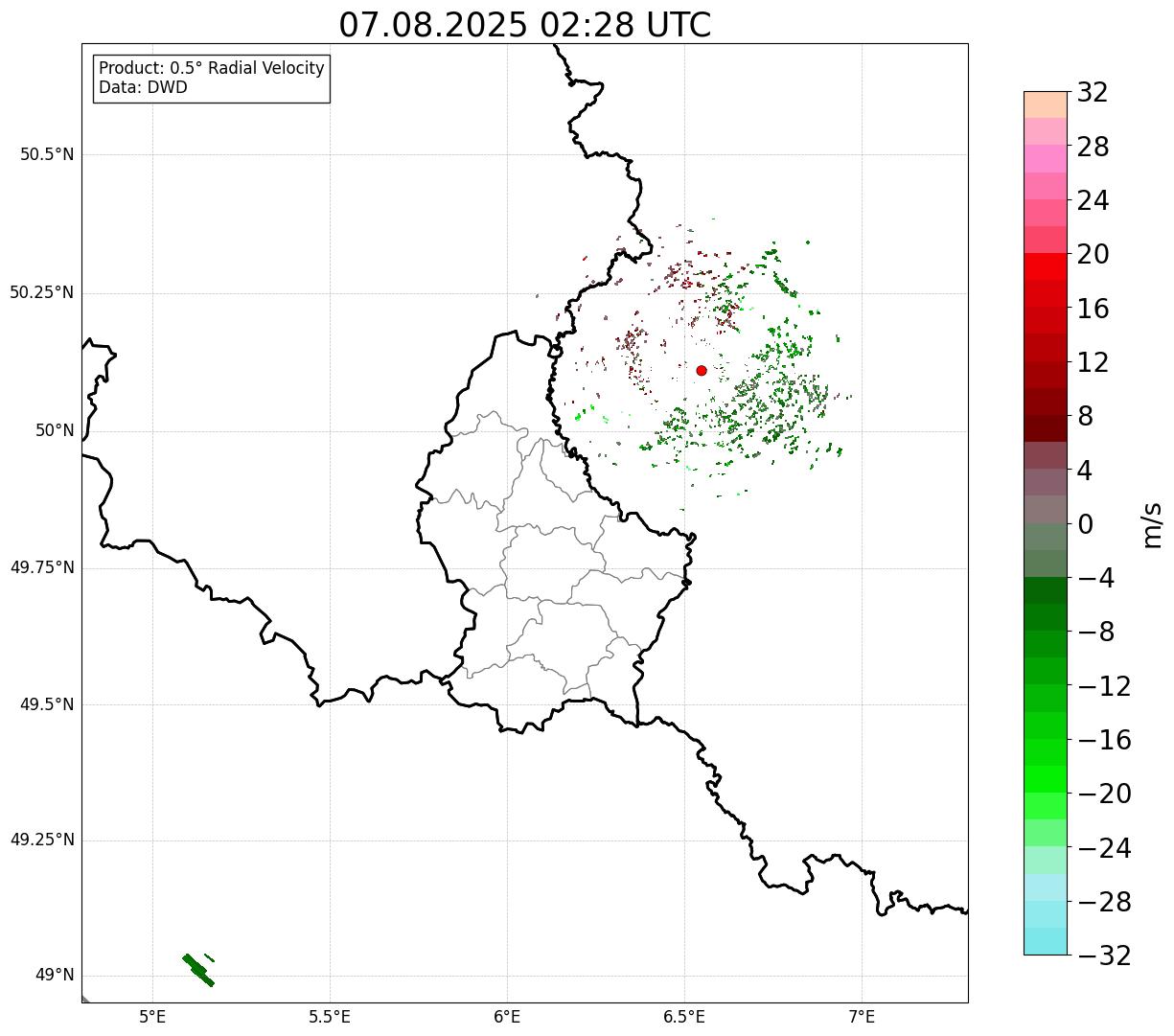Click the 5°E longitude label
Viewport: 1174px width, 1036px height.
click(x=152, y=1017)
